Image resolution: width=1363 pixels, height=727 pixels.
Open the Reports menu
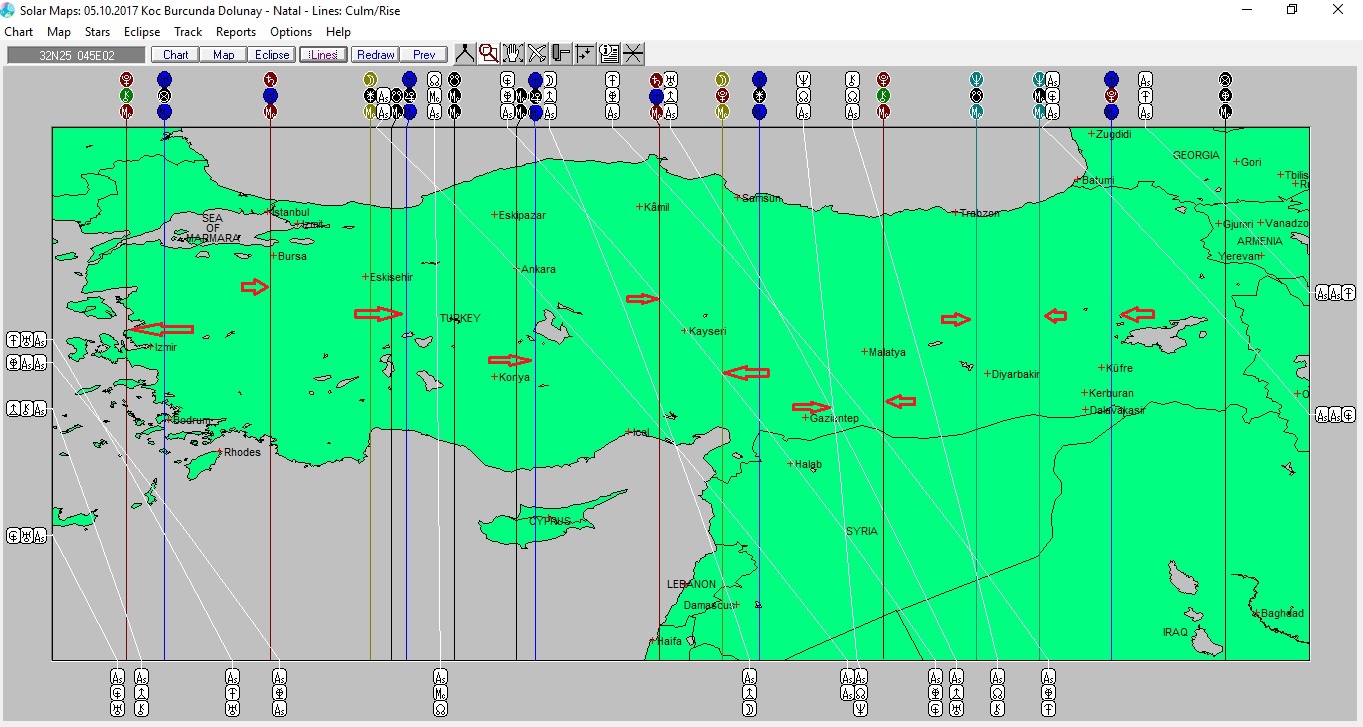click(236, 32)
